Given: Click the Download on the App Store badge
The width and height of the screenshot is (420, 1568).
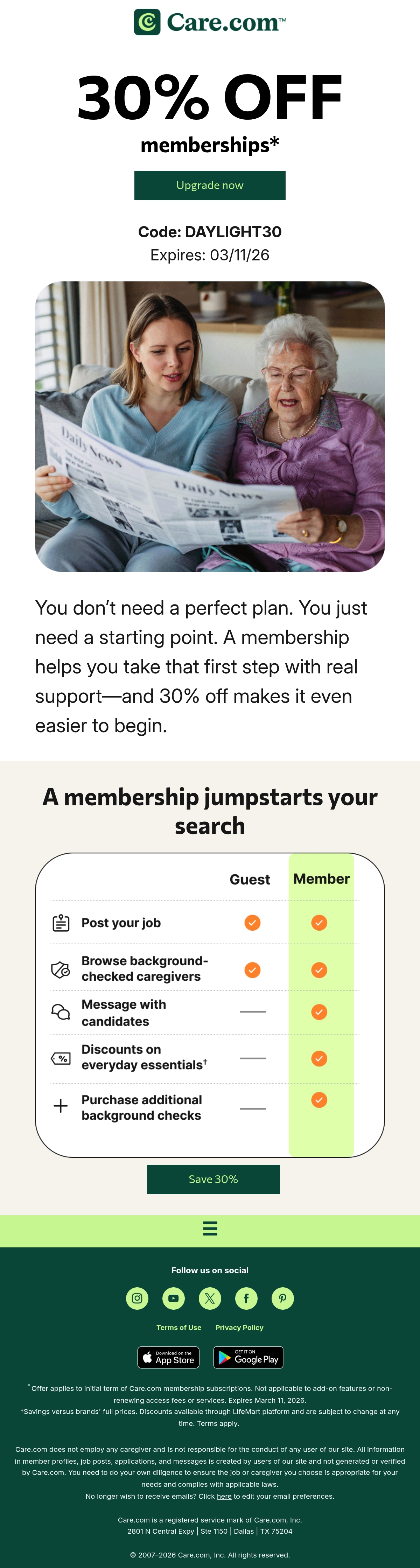Looking at the screenshot, I should click(169, 1357).
